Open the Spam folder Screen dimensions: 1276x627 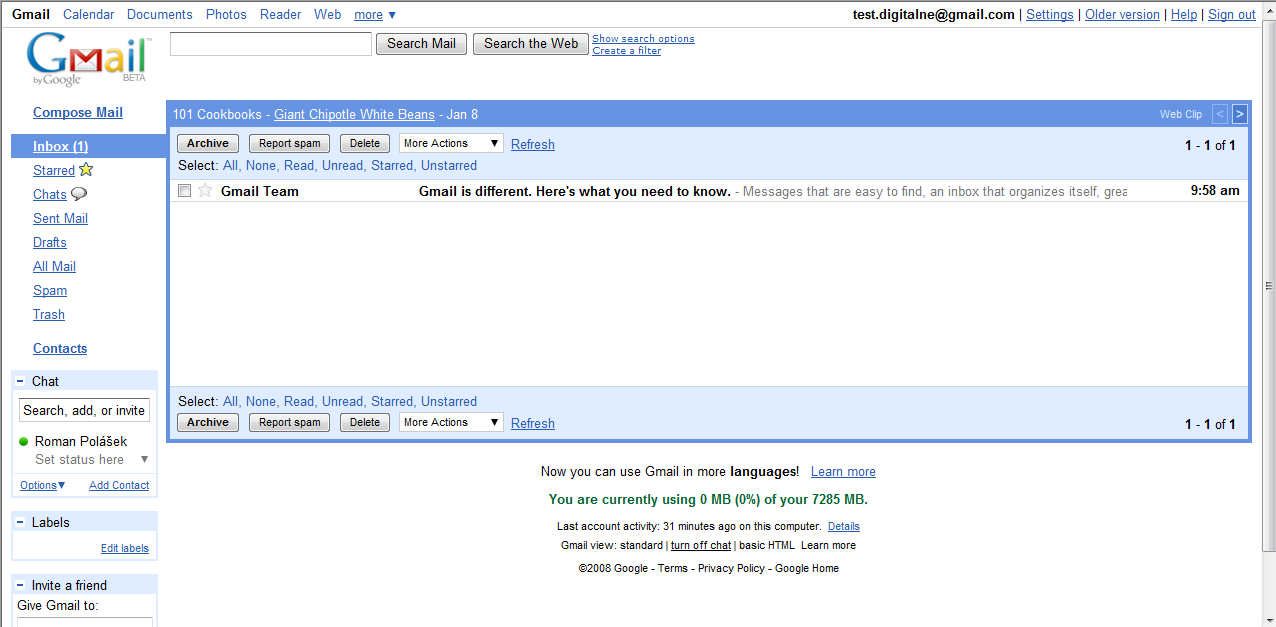point(50,290)
